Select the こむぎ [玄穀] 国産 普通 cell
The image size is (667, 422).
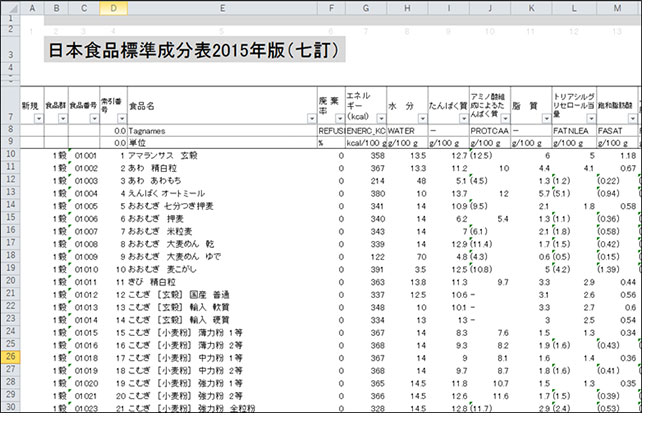[222, 295]
